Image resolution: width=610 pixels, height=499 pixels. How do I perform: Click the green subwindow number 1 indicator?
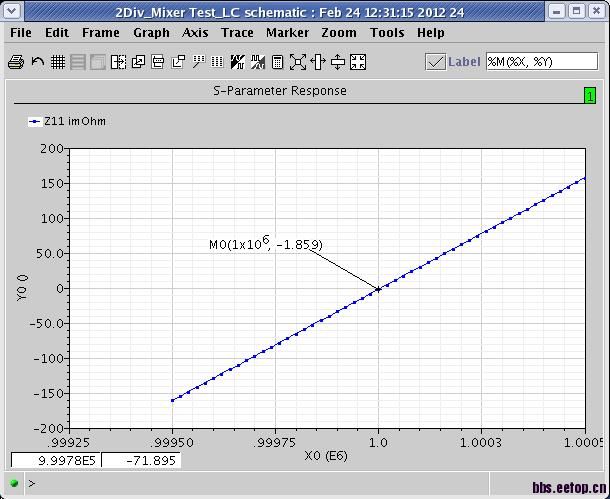coord(590,95)
